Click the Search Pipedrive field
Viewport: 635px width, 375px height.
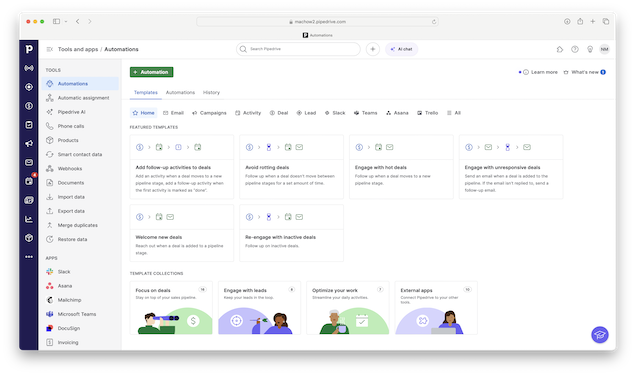point(298,49)
